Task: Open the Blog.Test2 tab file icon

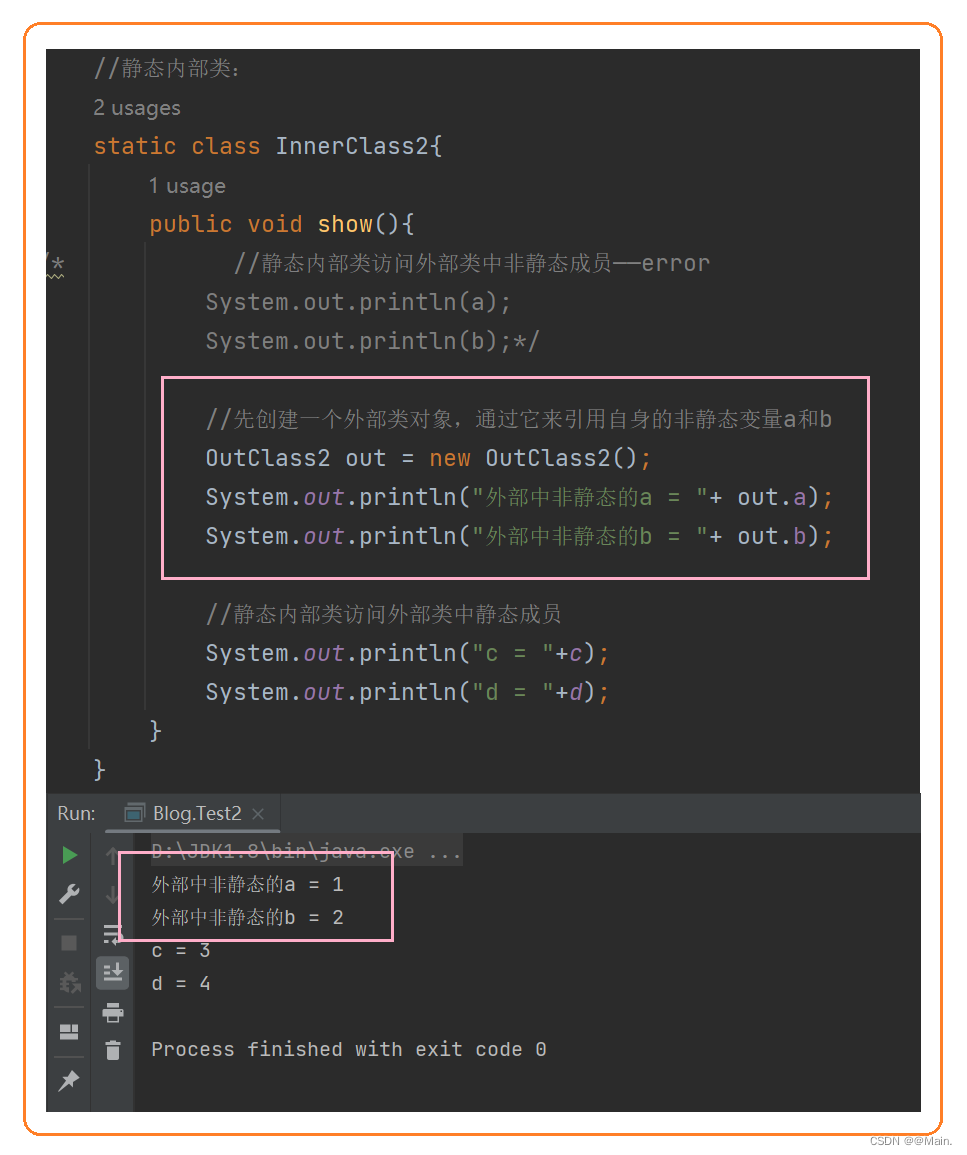Action: pos(135,813)
